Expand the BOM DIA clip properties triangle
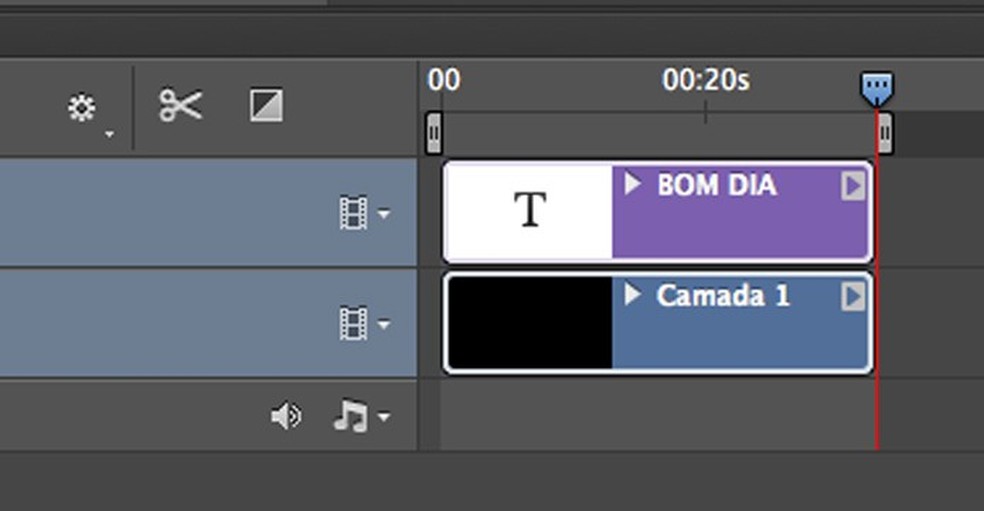Image resolution: width=984 pixels, height=511 pixels. (632, 184)
